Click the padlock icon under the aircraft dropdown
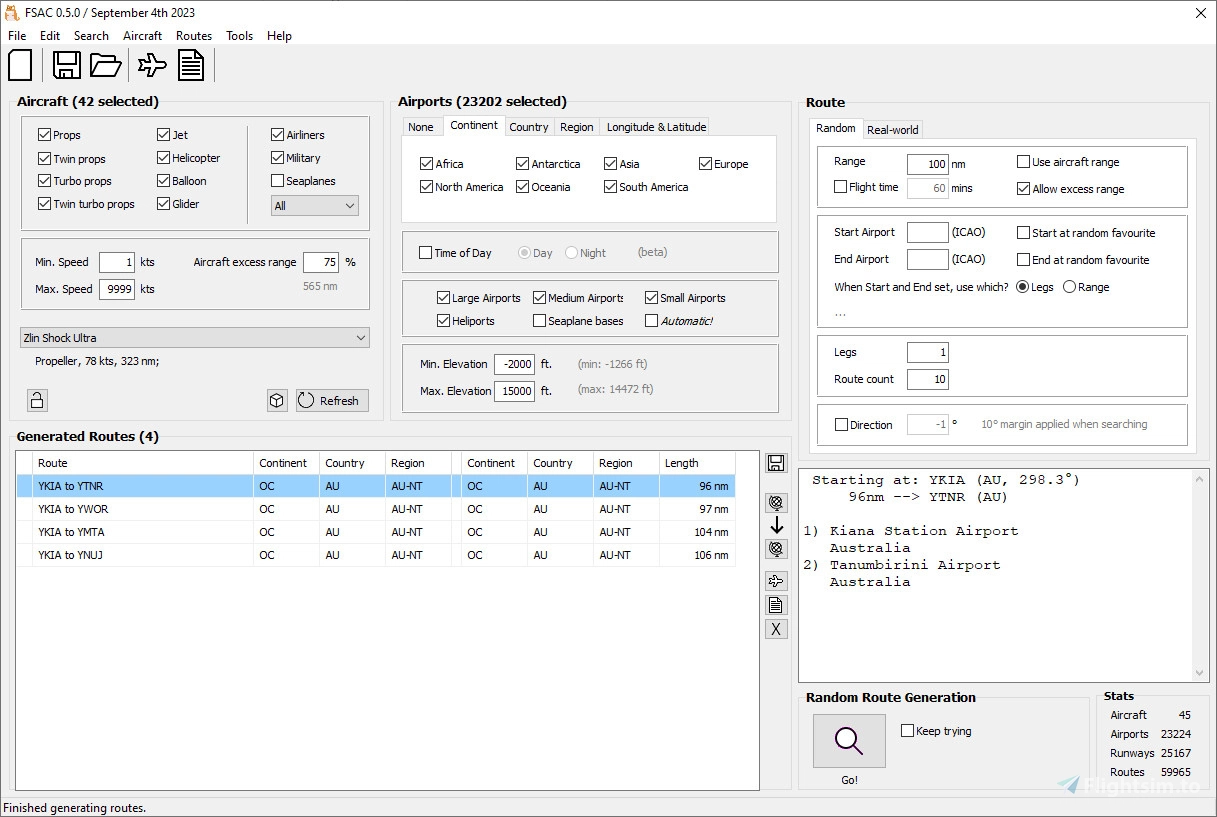The image size is (1217, 817). tap(36, 399)
